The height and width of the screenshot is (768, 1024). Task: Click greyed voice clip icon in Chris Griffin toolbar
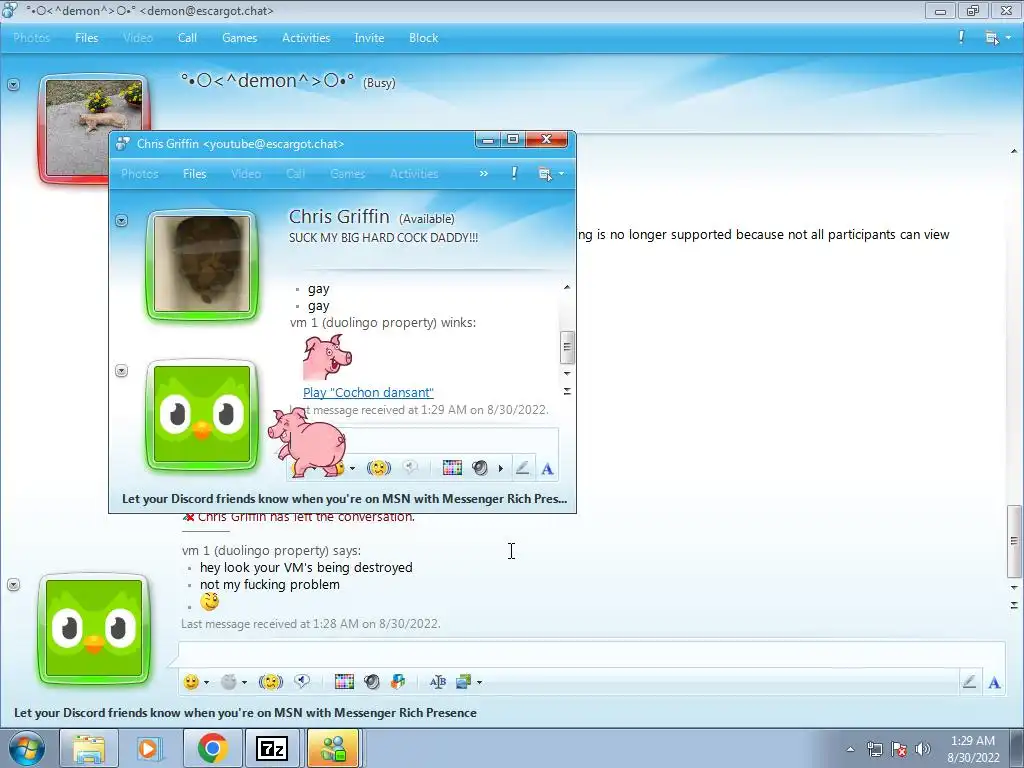[x=410, y=468]
